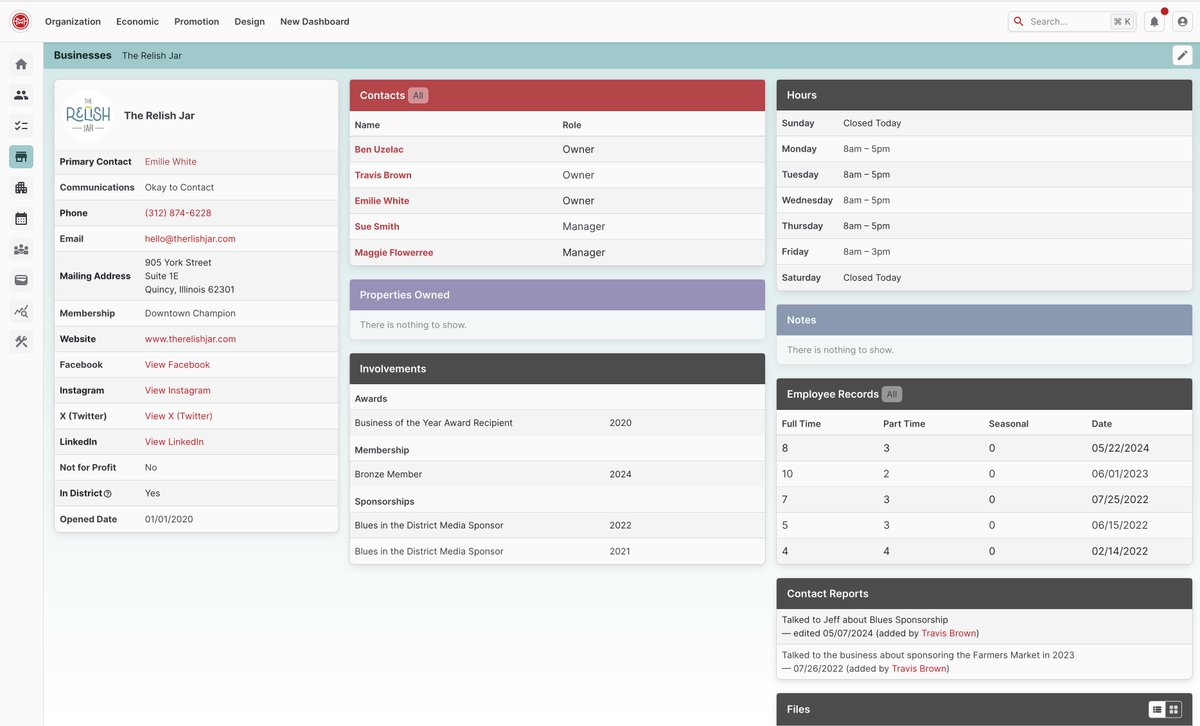Open the New Dashboard menu item
Image resolution: width=1200 pixels, height=726 pixels.
pyautogui.click(x=315, y=21)
